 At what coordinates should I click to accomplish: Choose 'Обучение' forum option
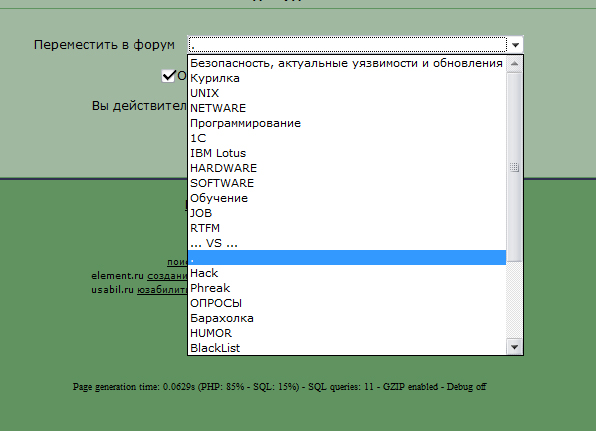[347, 198]
